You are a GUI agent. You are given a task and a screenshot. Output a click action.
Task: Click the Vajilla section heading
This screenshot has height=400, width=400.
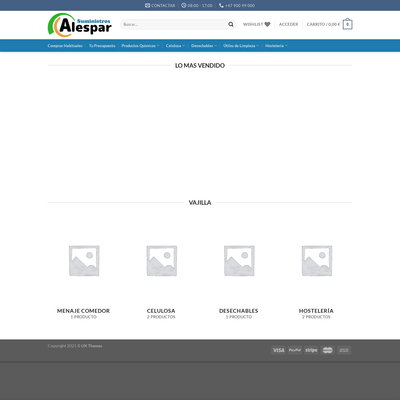[x=200, y=203]
